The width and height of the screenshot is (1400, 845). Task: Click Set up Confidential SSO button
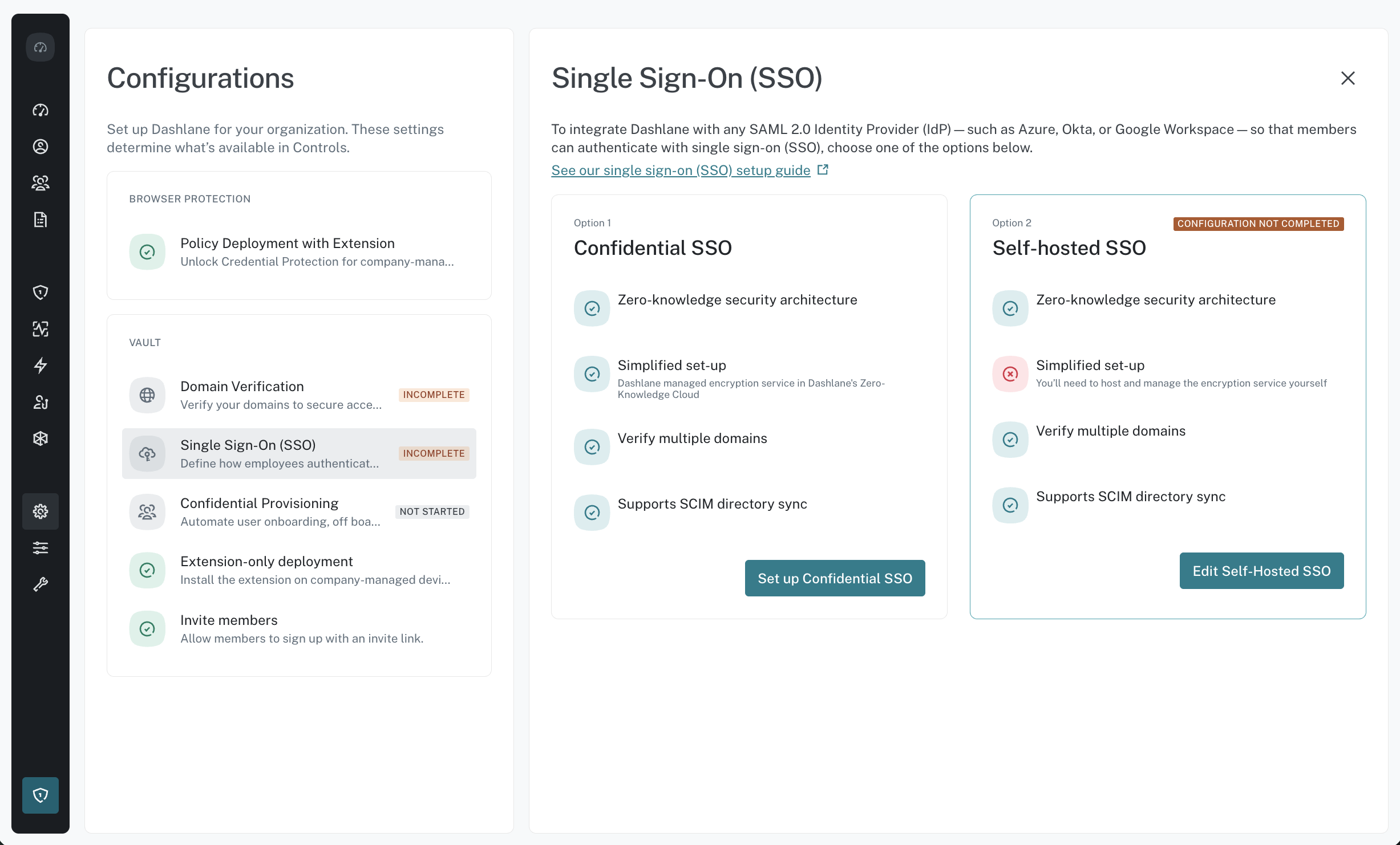click(x=835, y=578)
